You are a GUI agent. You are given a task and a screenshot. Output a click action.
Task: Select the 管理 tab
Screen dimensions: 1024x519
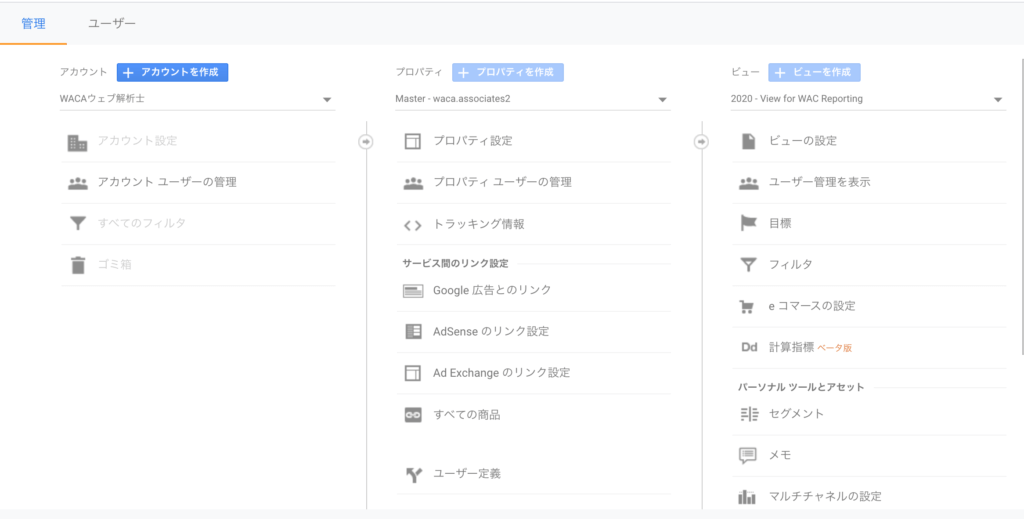click(x=33, y=24)
